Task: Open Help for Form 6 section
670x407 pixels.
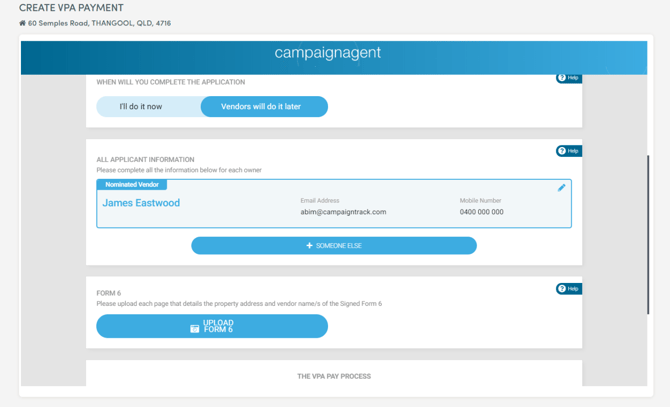Action: [569, 289]
